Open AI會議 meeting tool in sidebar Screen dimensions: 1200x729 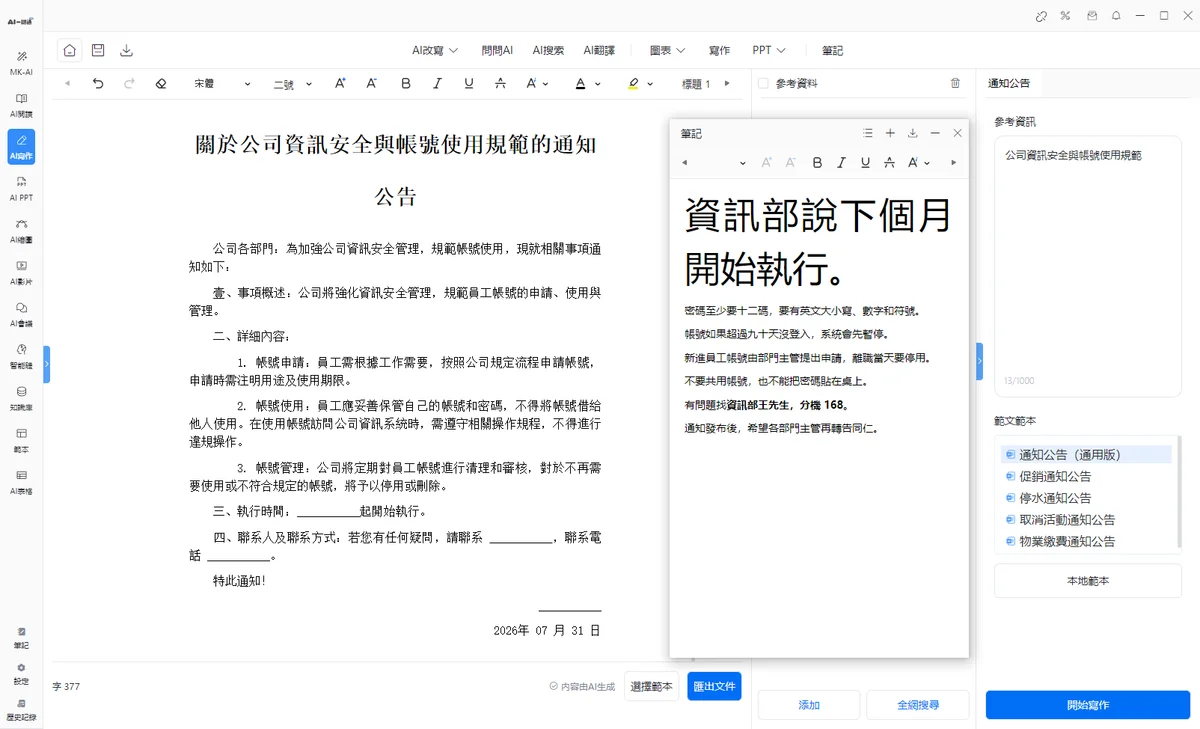click(x=21, y=315)
